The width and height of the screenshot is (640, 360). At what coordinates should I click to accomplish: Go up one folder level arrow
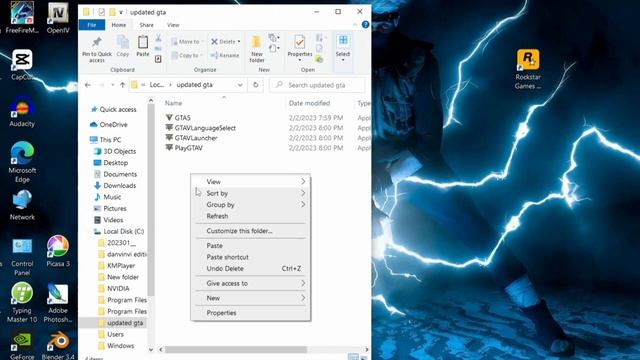[122, 85]
